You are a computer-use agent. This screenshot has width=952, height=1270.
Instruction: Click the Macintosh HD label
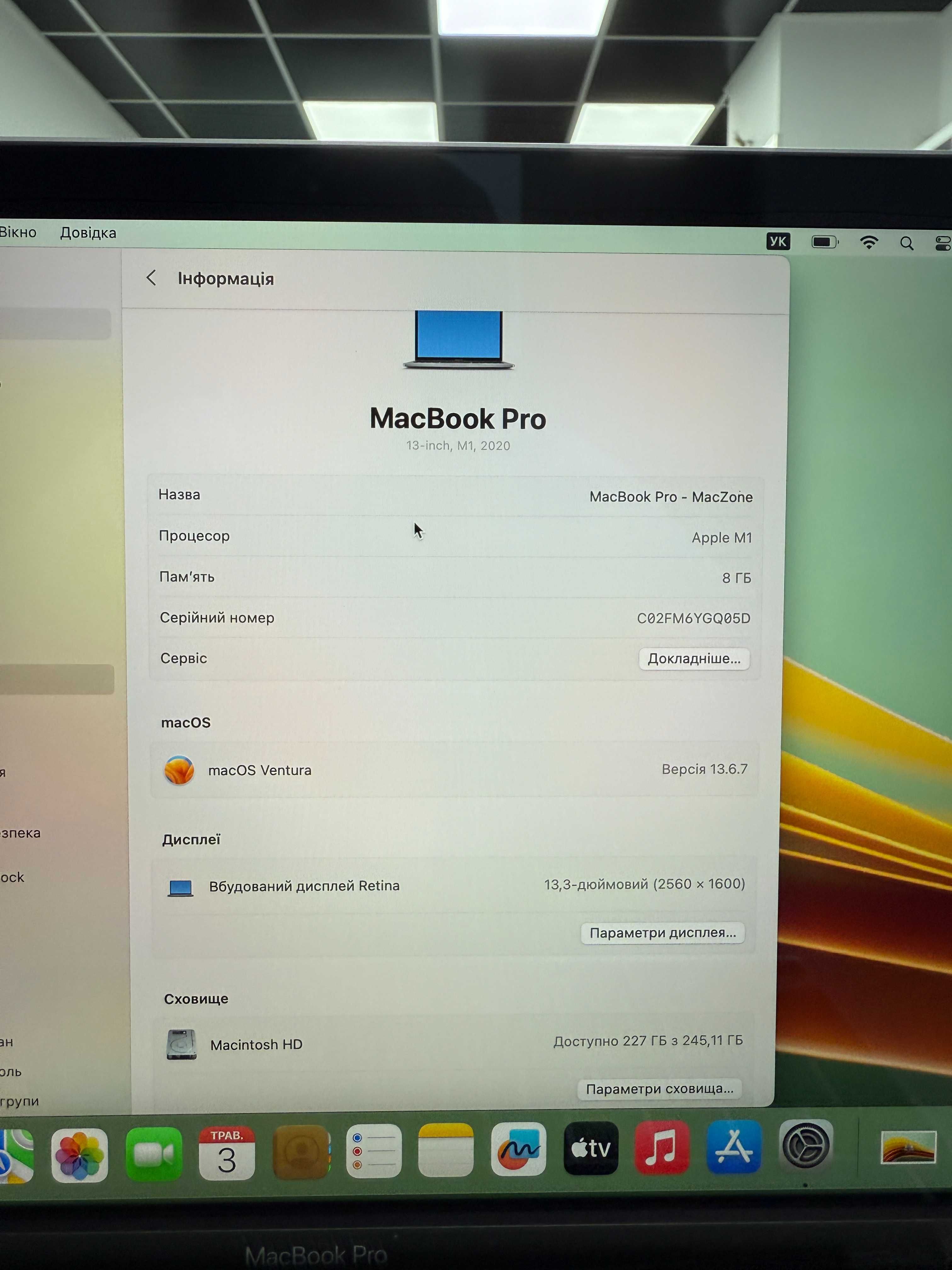[256, 1045]
